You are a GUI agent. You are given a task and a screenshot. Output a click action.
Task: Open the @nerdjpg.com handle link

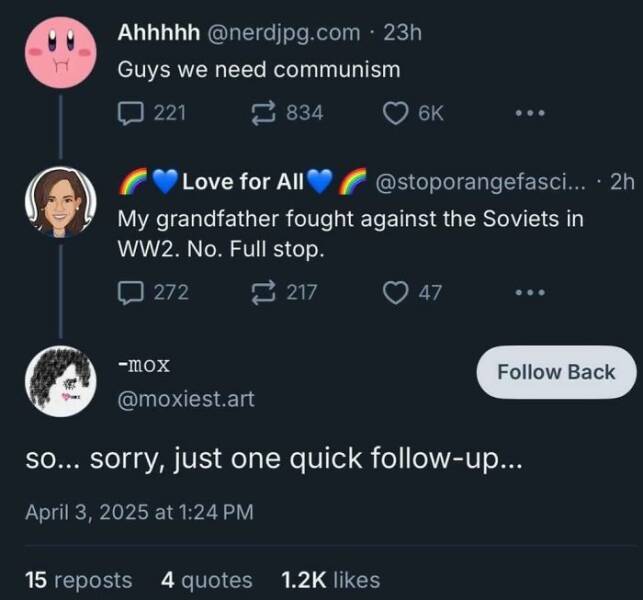pyautogui.click(x=282, y=33)
